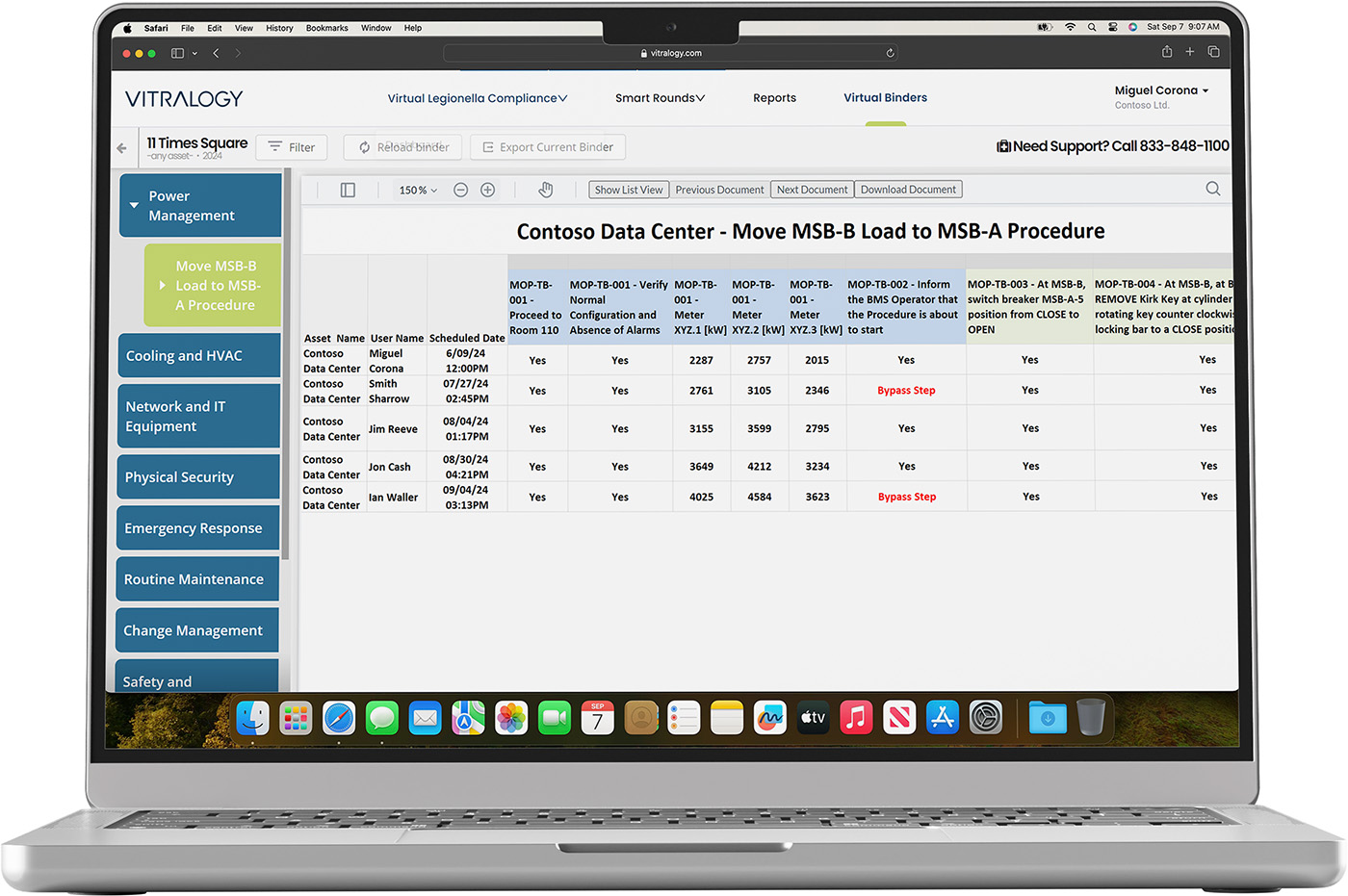Open the 150% zoom level dropdown
Screen dimensions: 1348x896
[x=418, y=191]
